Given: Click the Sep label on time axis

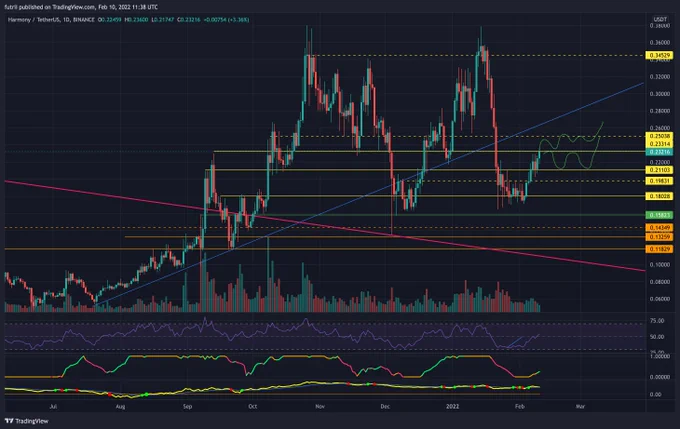Looking at the screenshot, I should coord(187,406).
